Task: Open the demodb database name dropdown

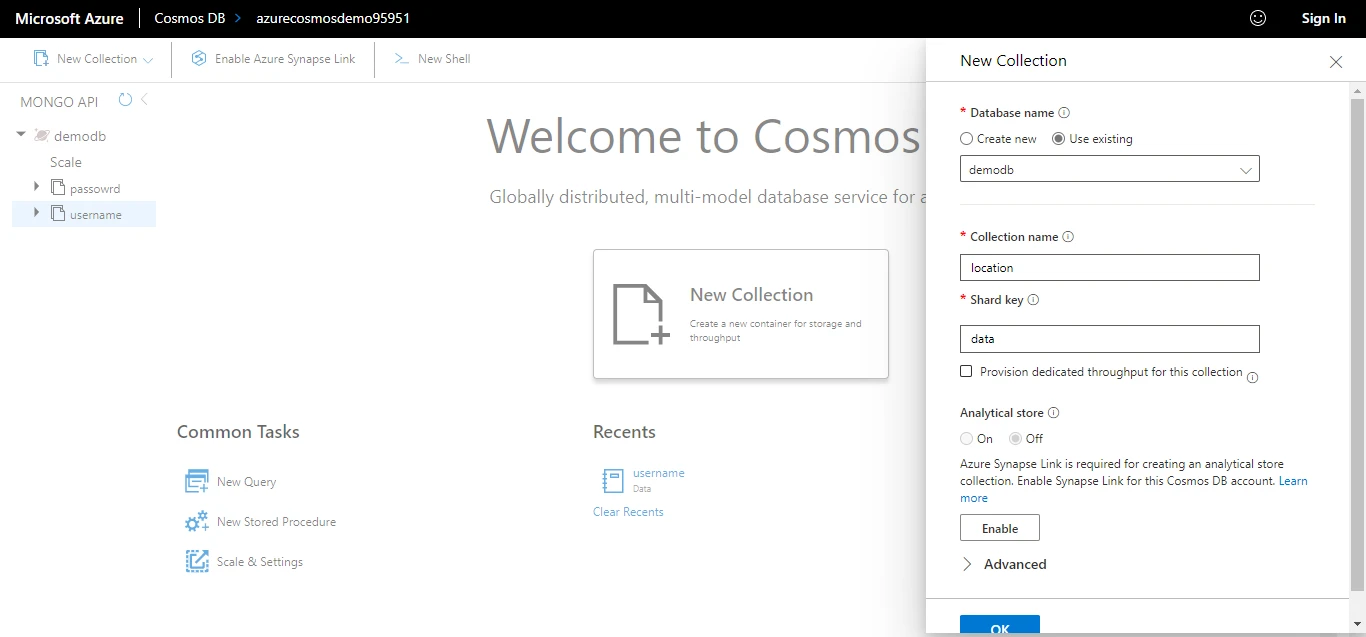Action: (1109, 170)
